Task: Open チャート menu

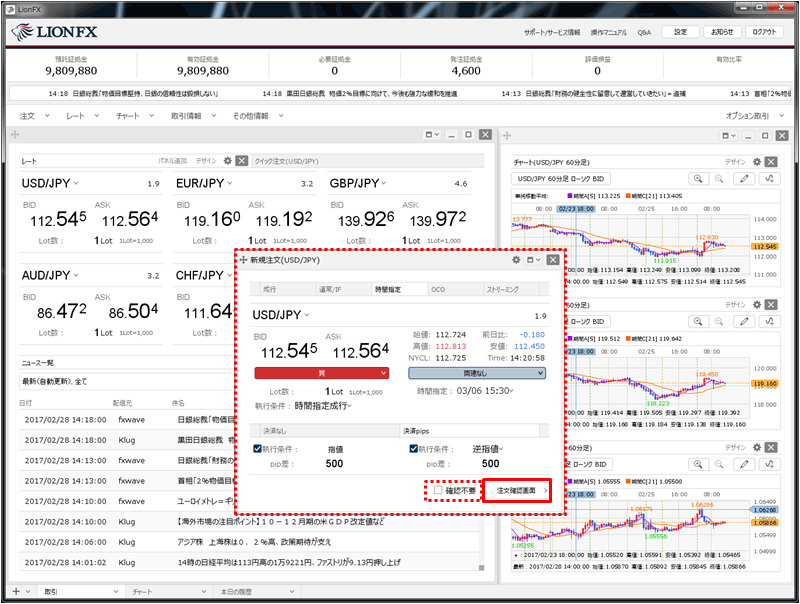Action: coord(135,116)
